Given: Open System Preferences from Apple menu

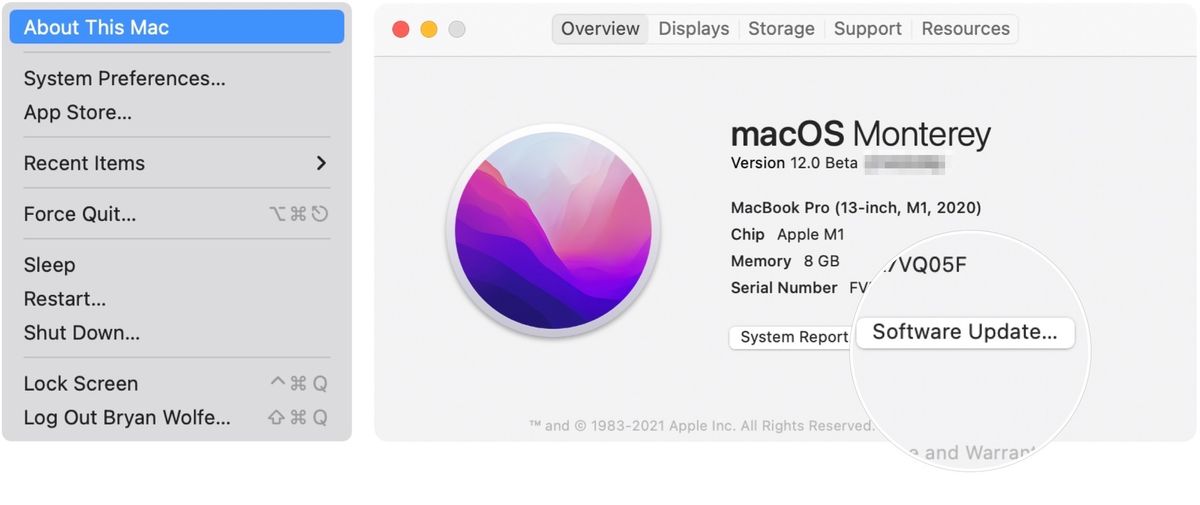Looking at the screenshot, I should [177, 78].
